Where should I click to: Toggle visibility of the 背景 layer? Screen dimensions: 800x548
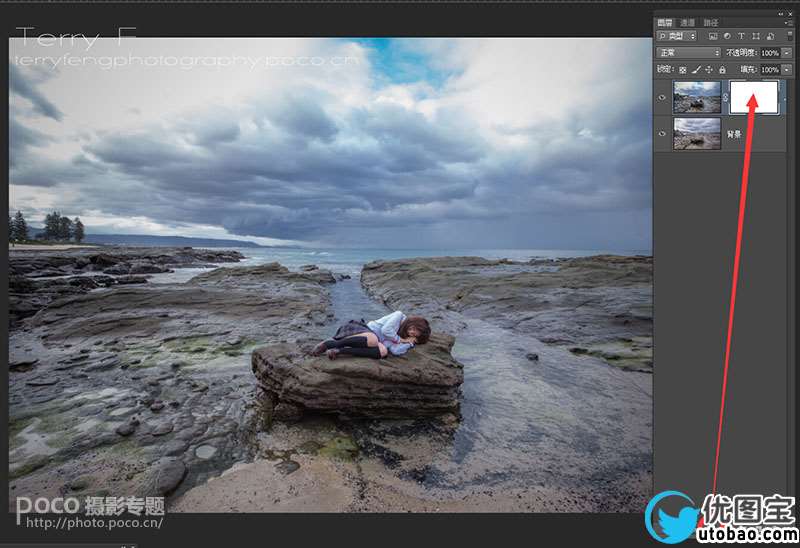[662, 133]
